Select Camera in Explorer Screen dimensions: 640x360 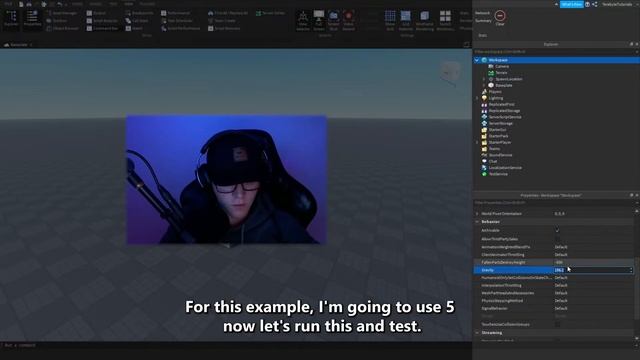pyautogui.click(x=502, y=66)
